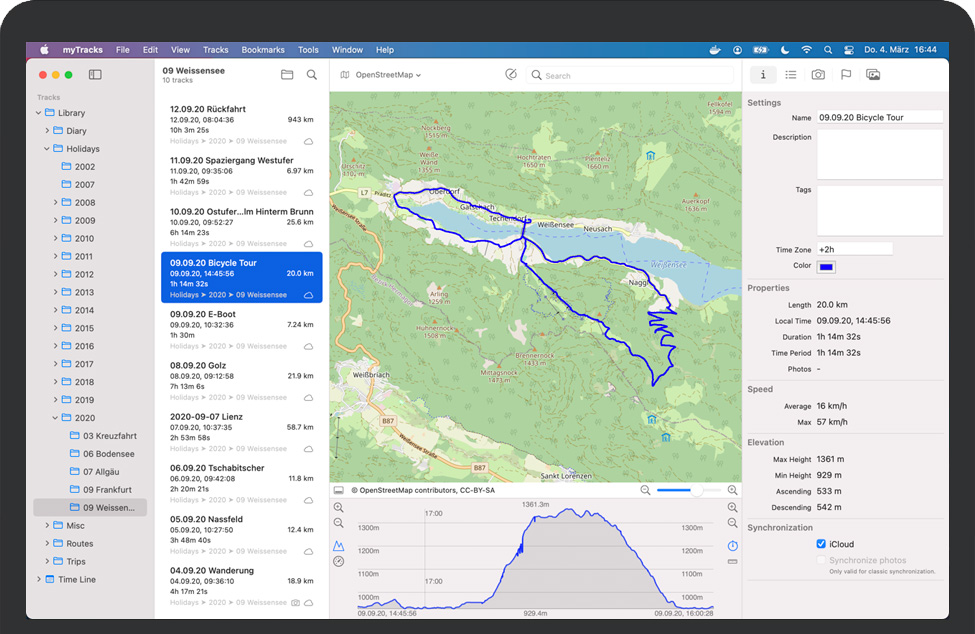
Task: Click the compass tracking icon in map toolbar
Action: (511, 75)
